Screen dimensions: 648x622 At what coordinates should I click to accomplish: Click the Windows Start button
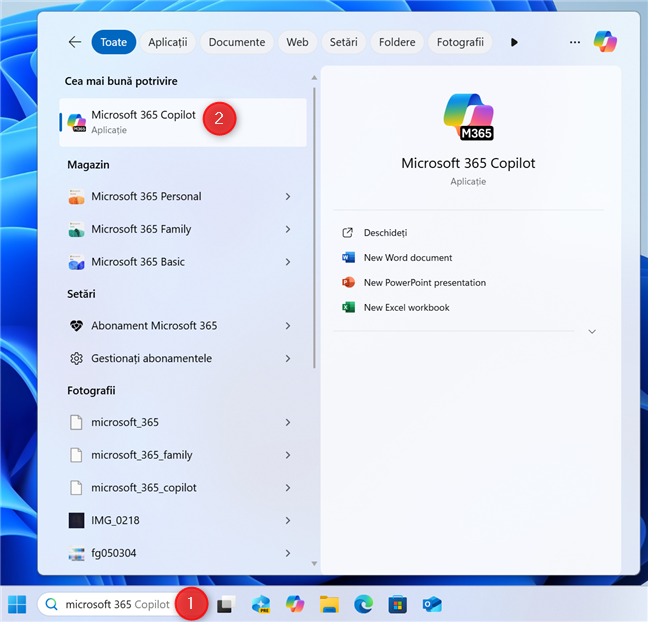click(17, 604)
